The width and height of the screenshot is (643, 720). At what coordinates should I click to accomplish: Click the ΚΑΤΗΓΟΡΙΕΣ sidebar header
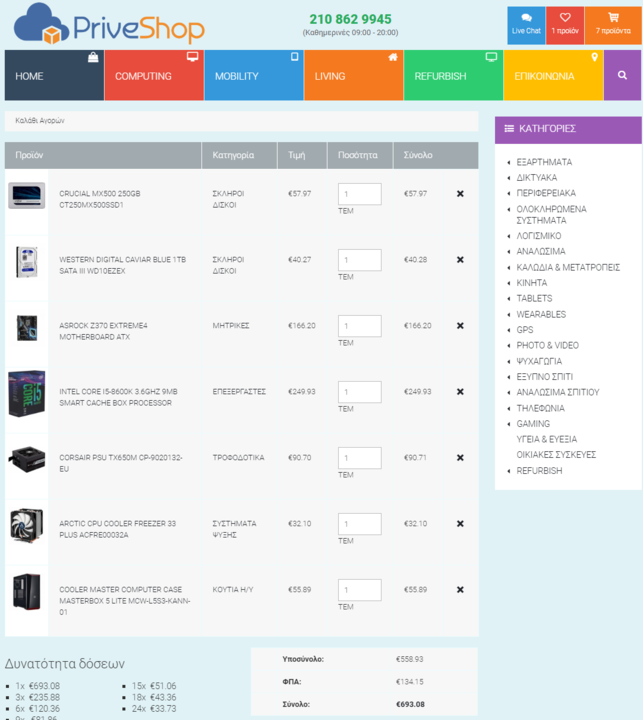(568, 129)
